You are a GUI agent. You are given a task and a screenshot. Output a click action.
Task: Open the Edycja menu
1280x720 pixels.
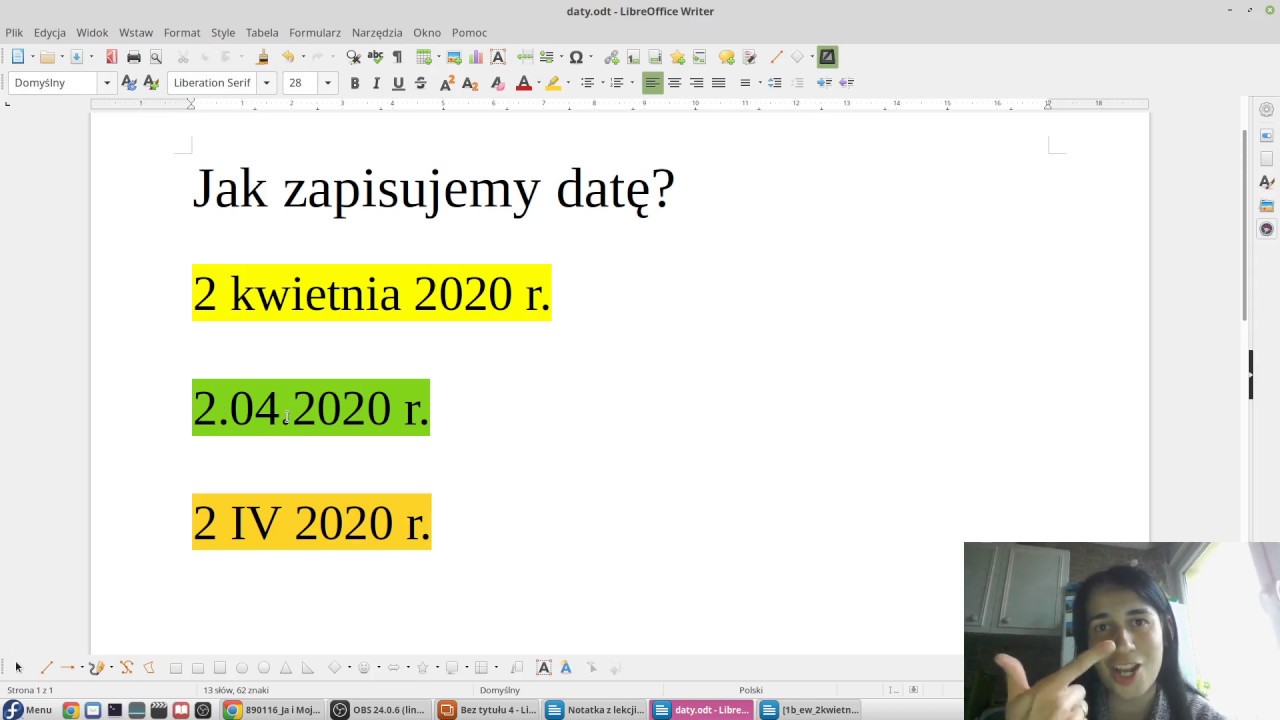click(x=50, y=32)
